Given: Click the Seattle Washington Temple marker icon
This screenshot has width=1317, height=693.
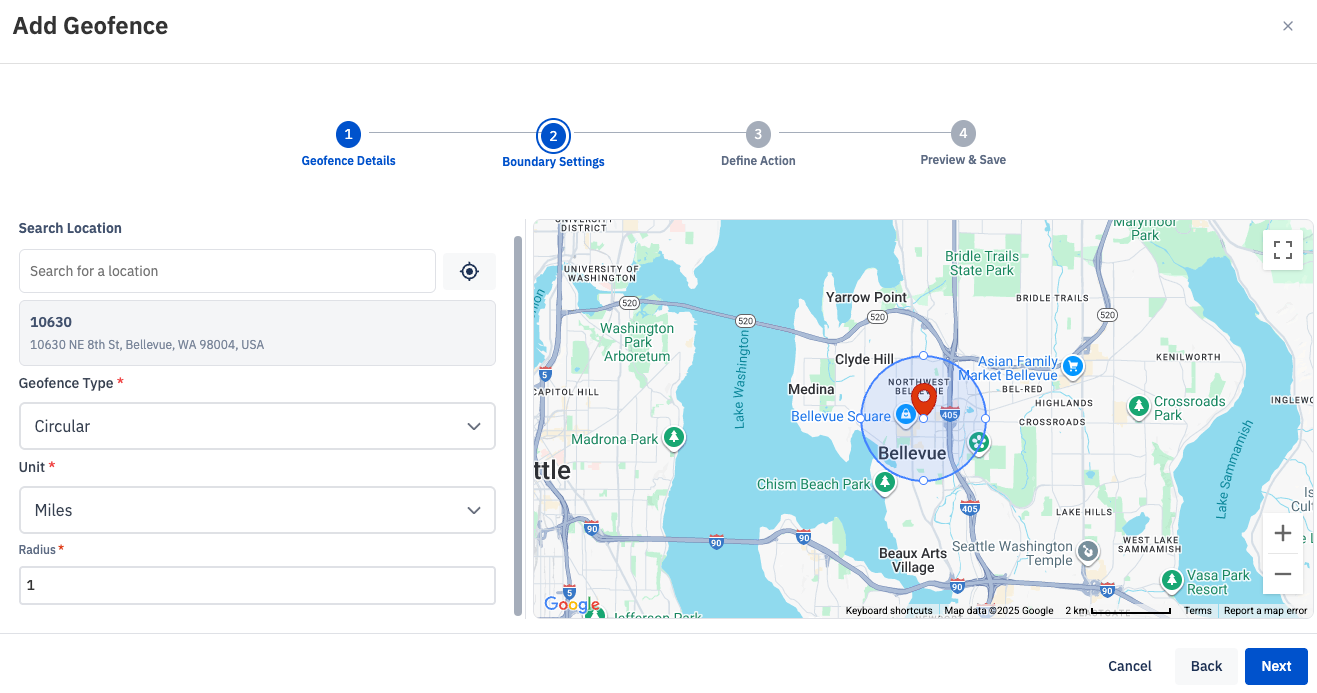Looking at the screenshot, I should 1087,550.
